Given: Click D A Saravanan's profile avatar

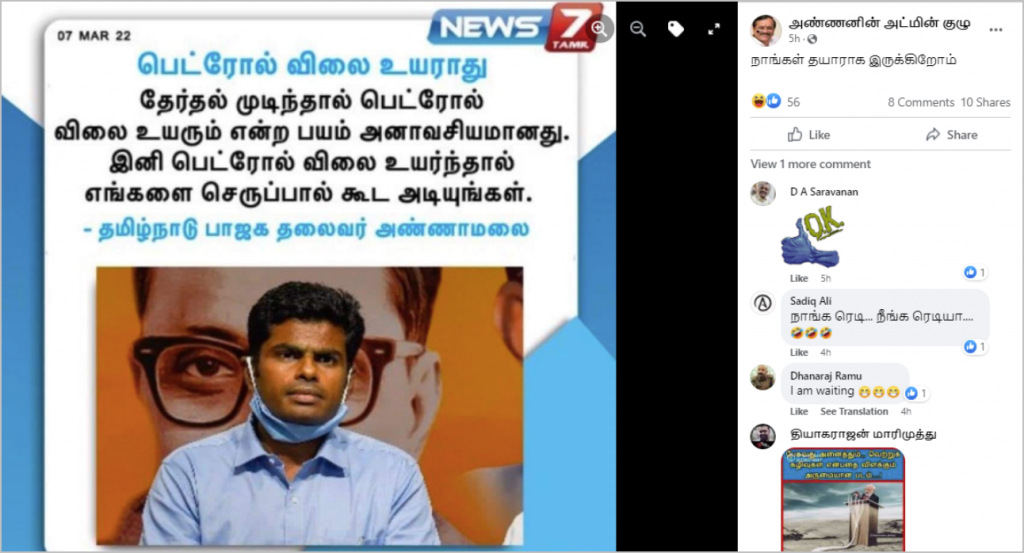Looking at the screenshot, I should 763,193.
